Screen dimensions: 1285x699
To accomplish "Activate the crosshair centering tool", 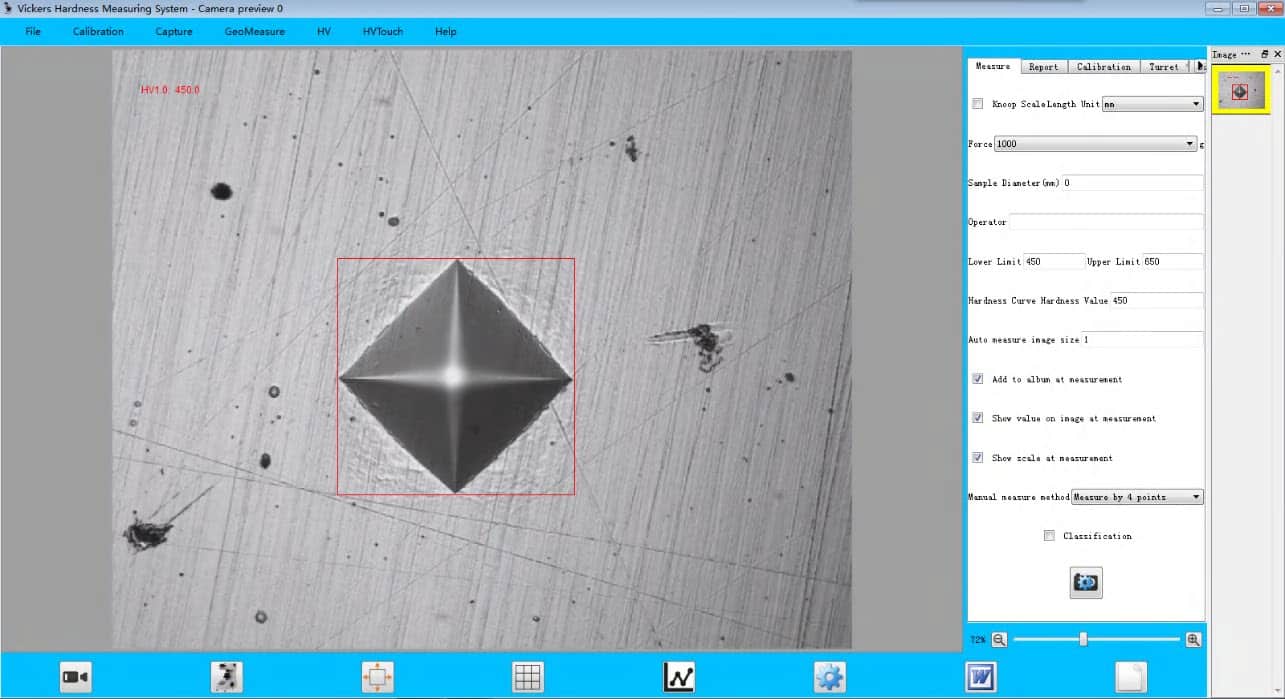I will [377, 676].
